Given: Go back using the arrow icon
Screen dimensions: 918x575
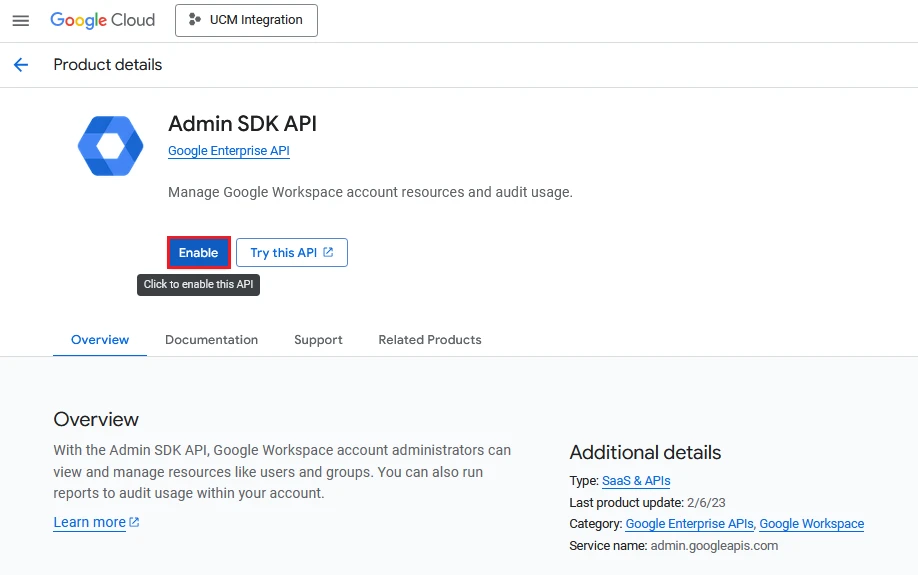Looking at the screenshot, I should [20, 64].
